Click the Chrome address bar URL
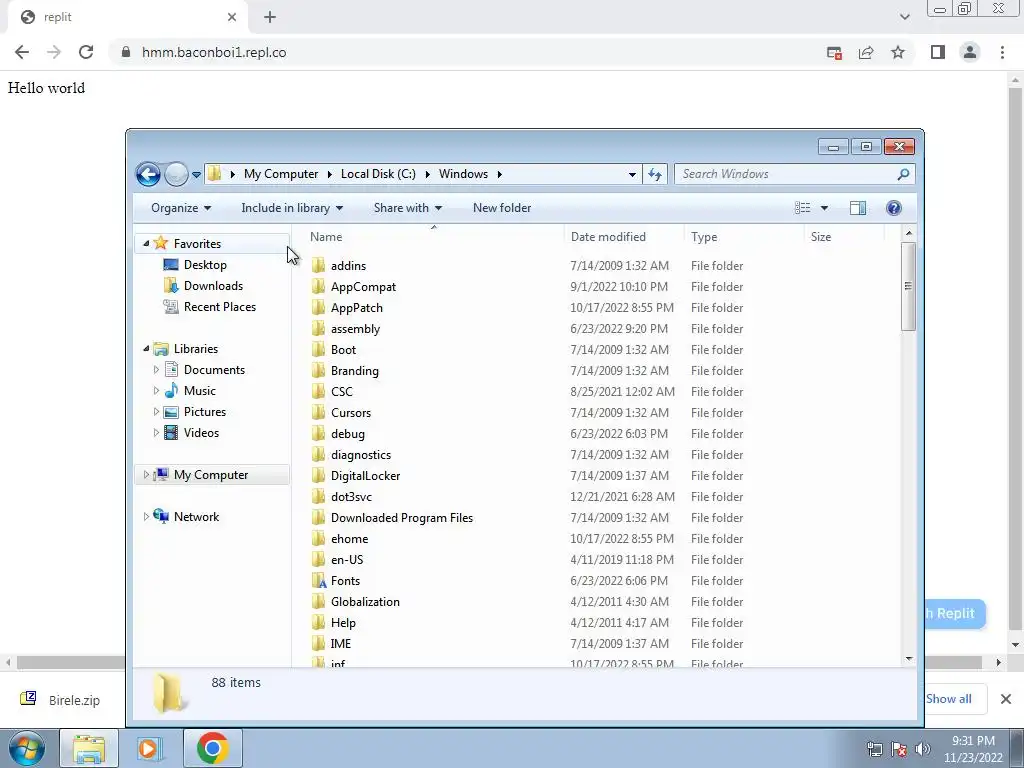The height and width of the screenshot is (768, 1024). tap(214, 52)
